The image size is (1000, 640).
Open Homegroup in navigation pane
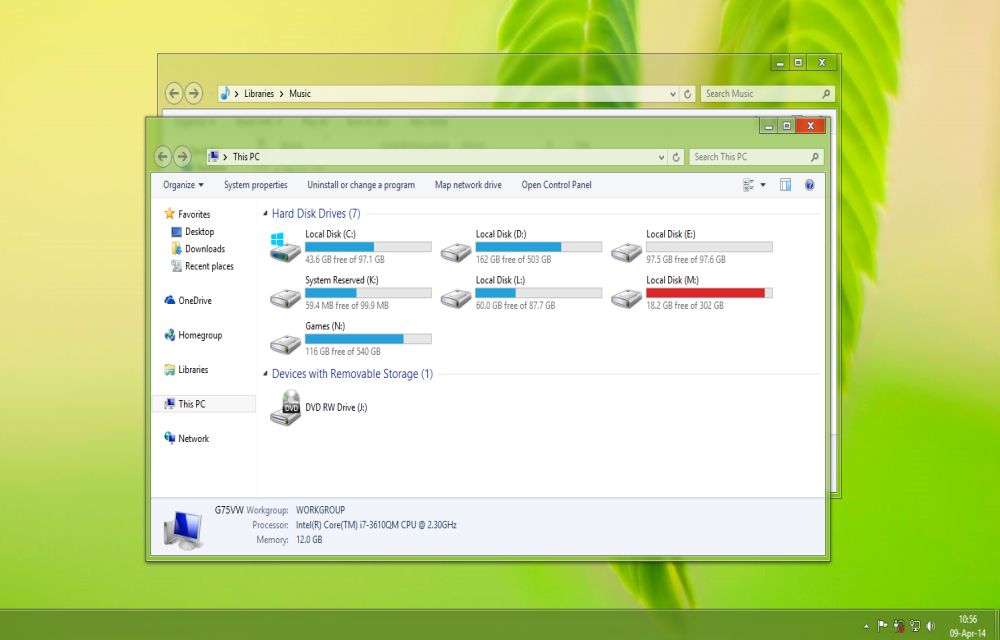(200, 335)
